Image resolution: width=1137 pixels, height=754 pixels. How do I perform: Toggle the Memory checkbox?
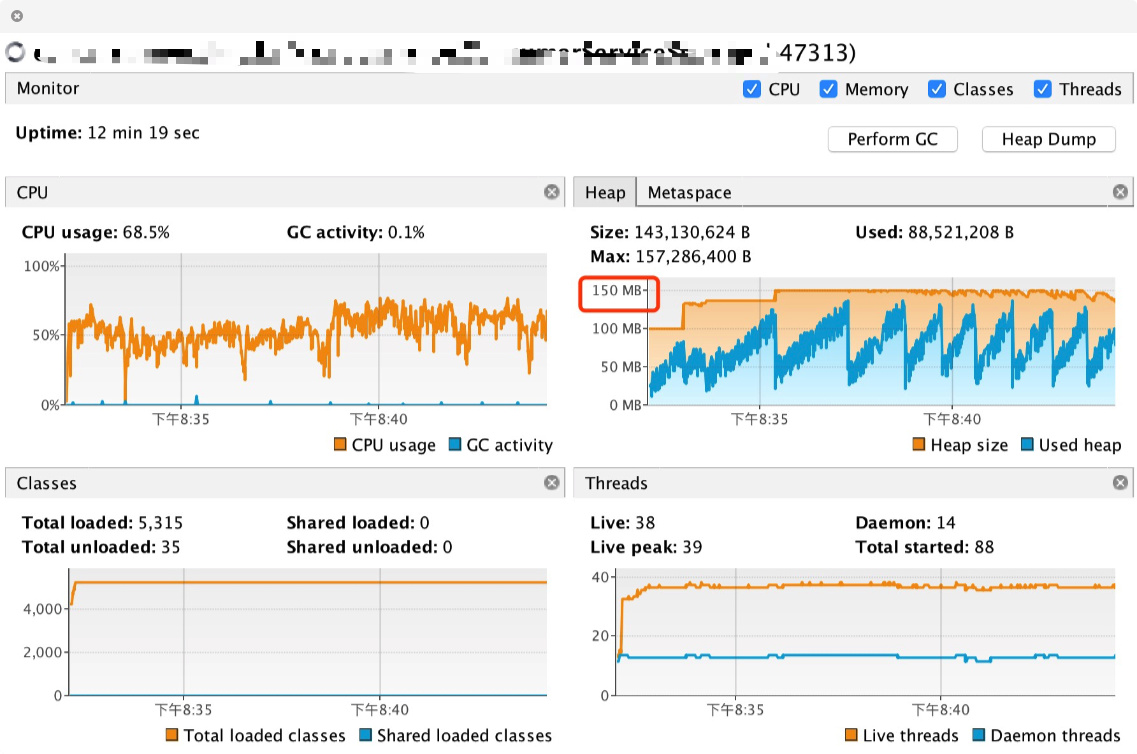tap(828, 89)
